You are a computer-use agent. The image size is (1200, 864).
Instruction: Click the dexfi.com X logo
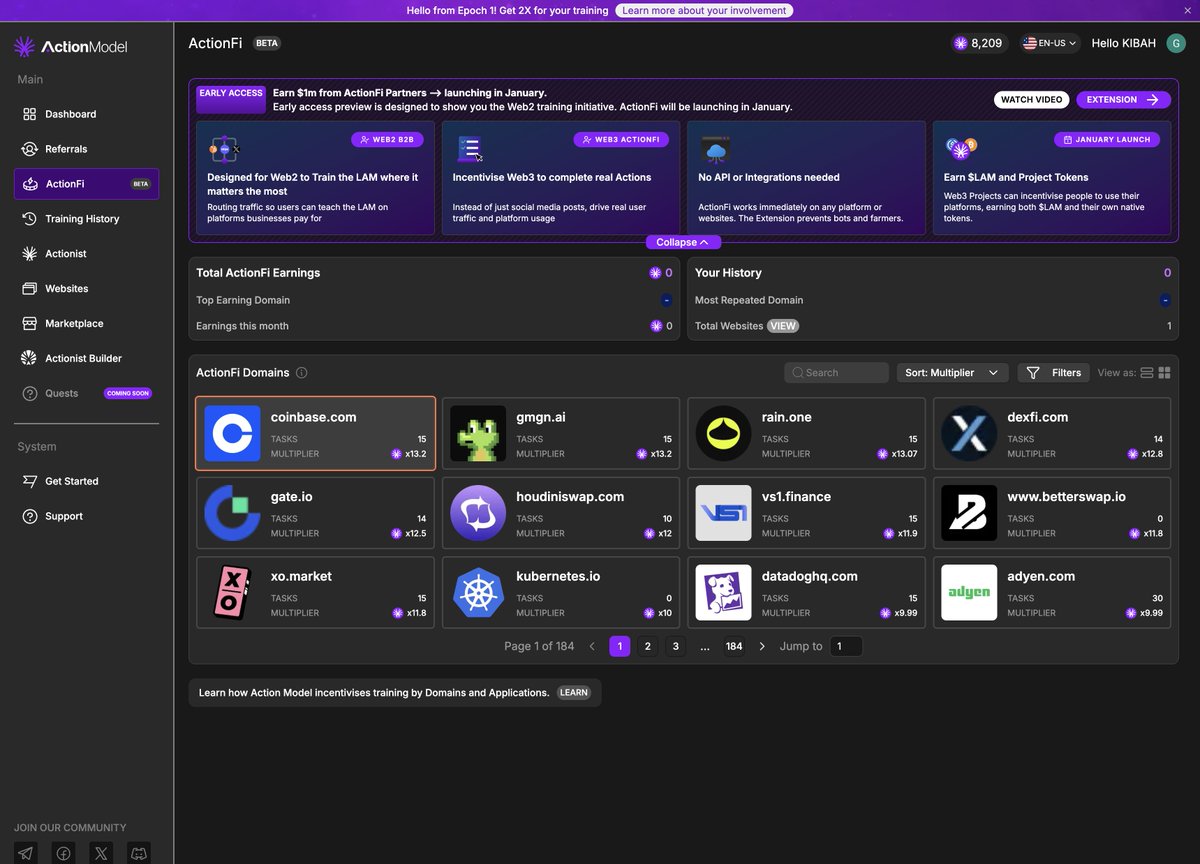tap(969, 433)
